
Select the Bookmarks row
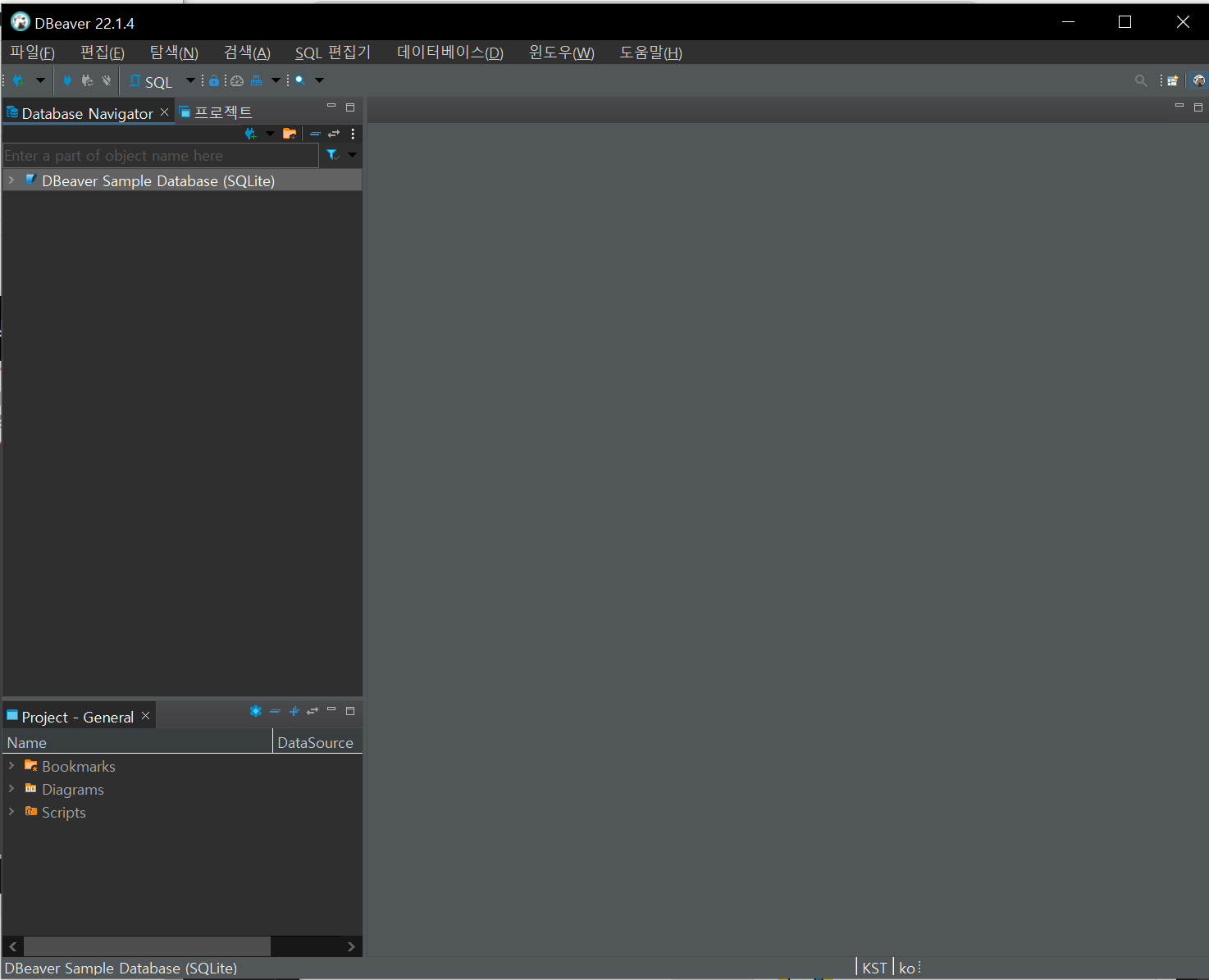point(182,766)
